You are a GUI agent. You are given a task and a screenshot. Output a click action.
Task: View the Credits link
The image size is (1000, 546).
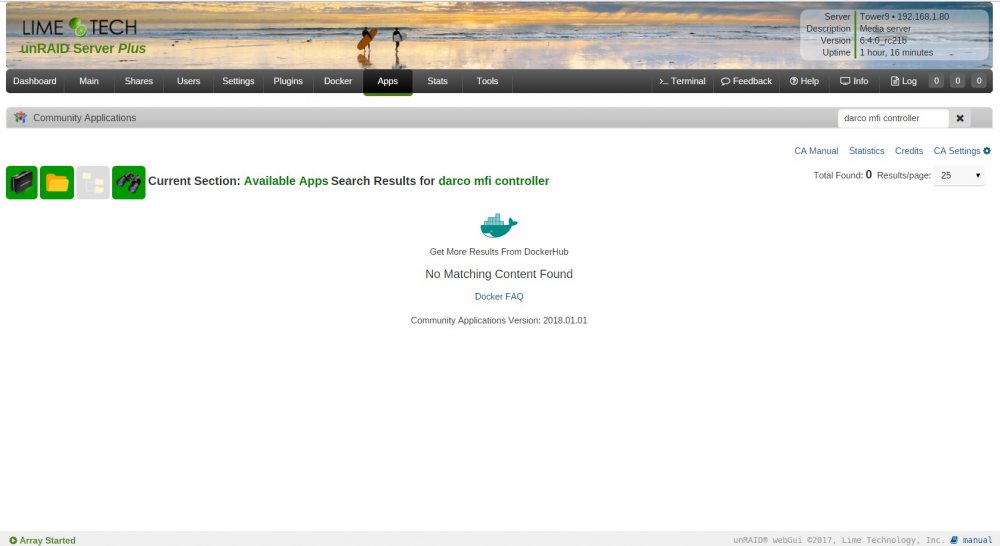pos(909,151)
